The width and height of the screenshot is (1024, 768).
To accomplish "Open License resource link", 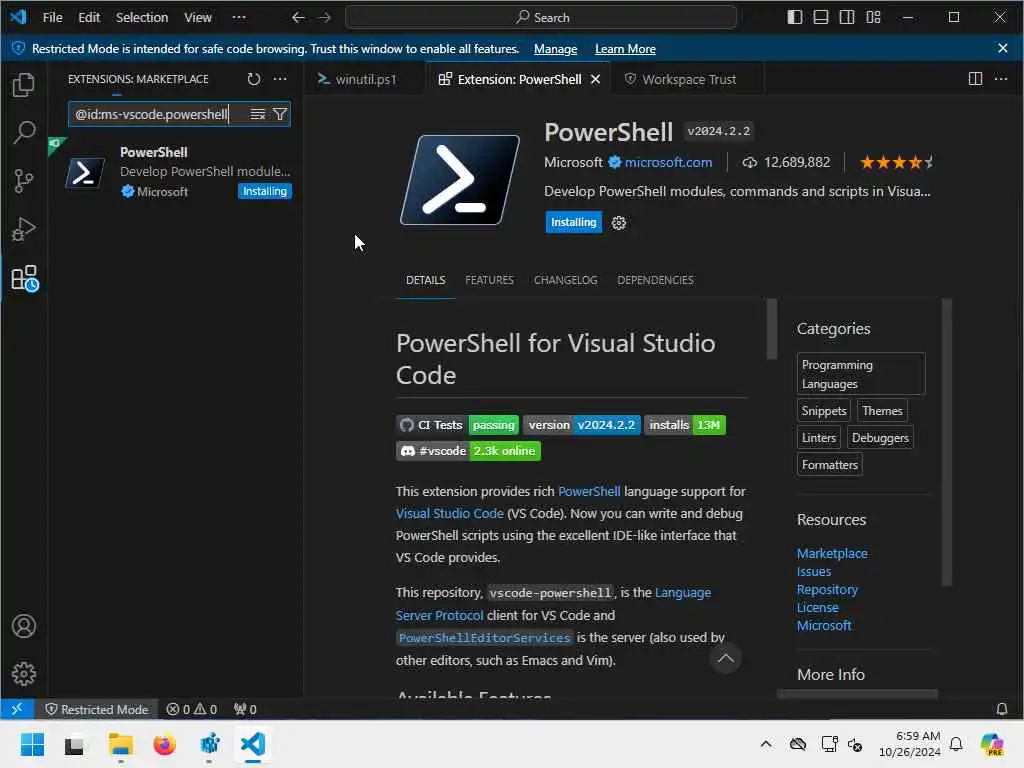I will 818,607.
